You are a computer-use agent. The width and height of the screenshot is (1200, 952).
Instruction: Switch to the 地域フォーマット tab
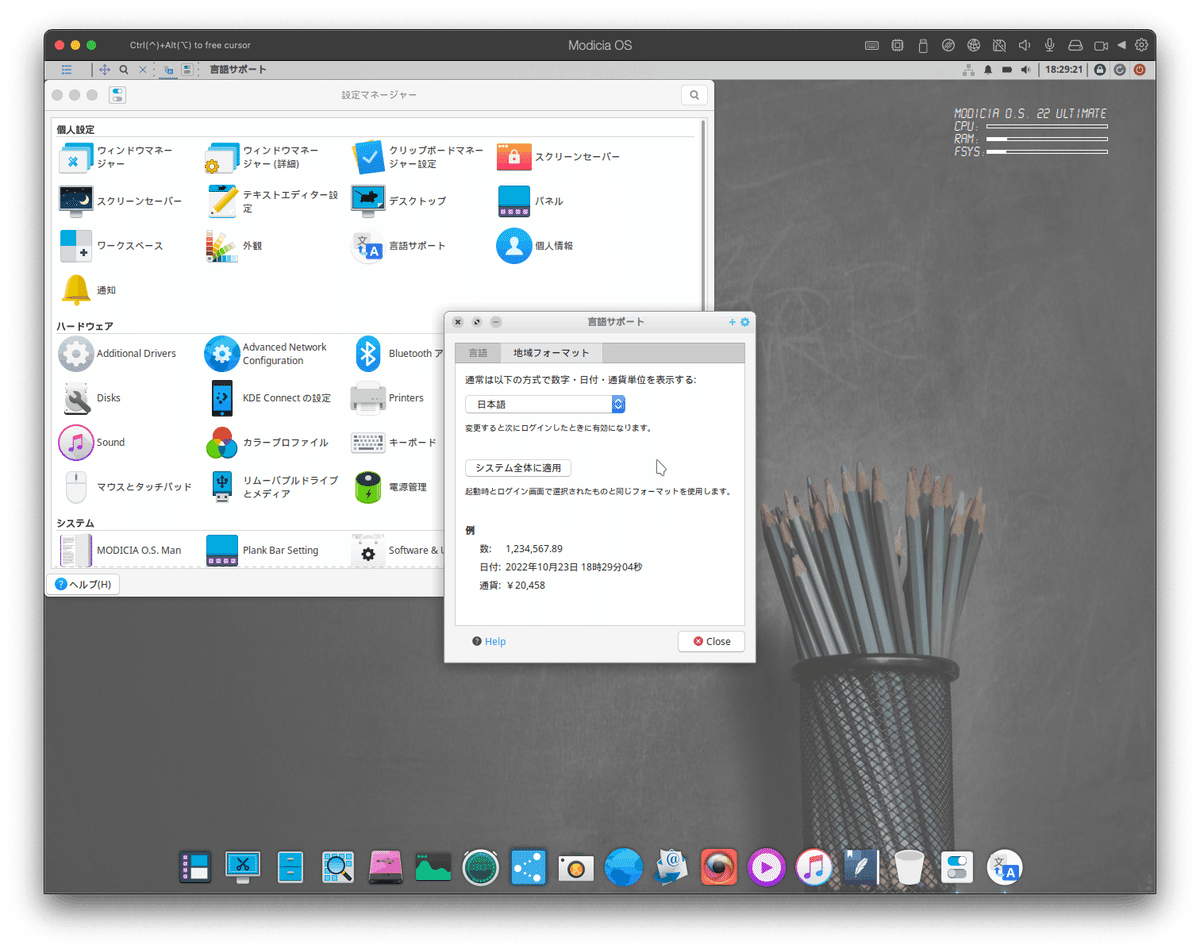click(552, 352)
